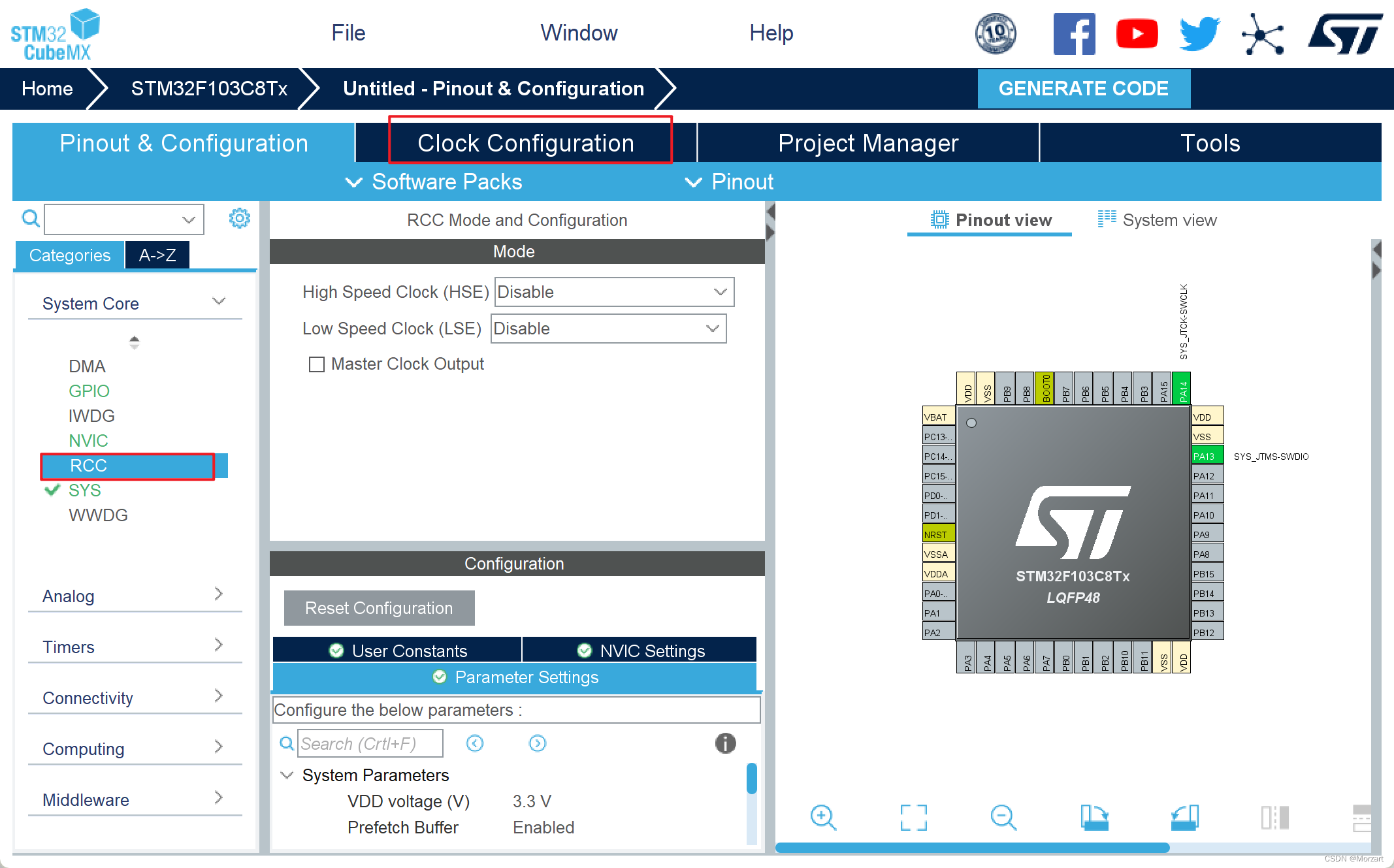Viewport: 1394px width, 868px height.
Task: Click the PA14 pin on the chip
Action: pos(1182,388)
